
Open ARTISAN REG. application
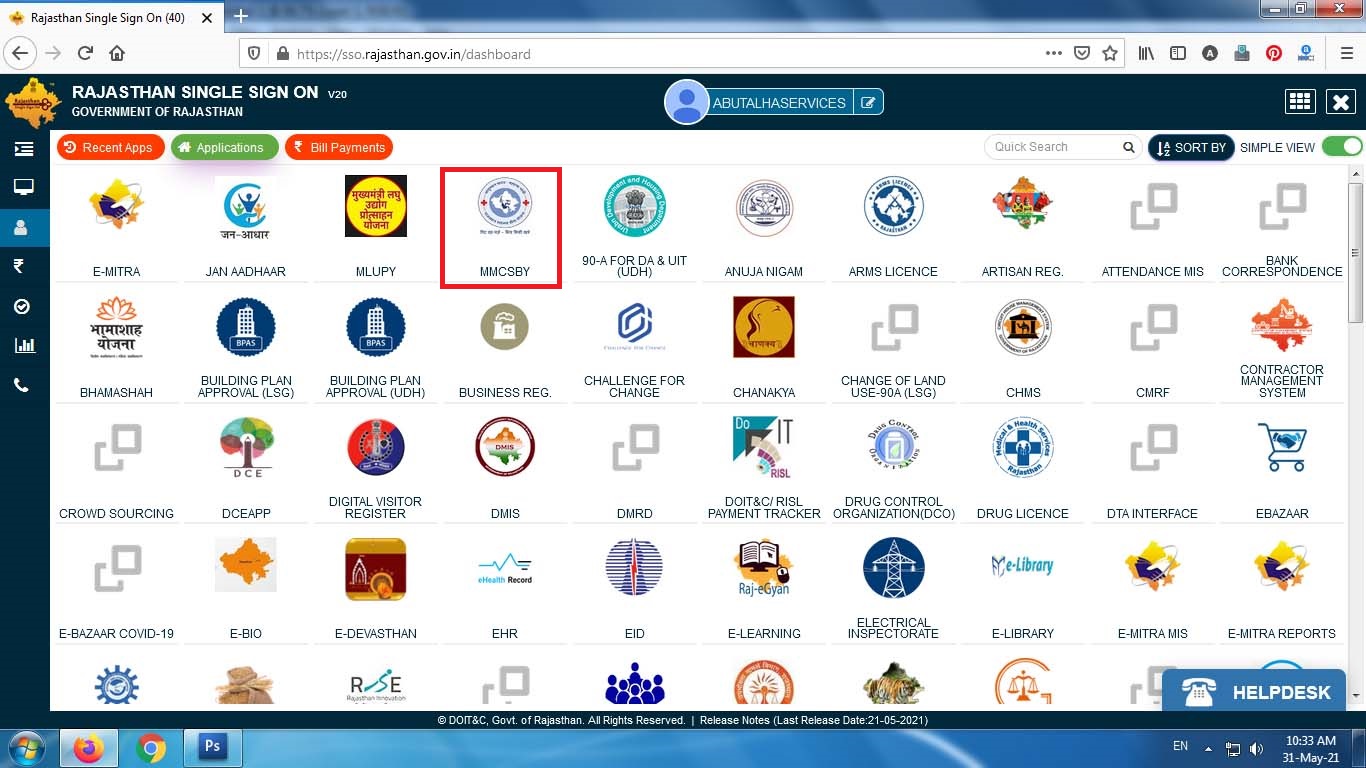tap(1023, 204)
